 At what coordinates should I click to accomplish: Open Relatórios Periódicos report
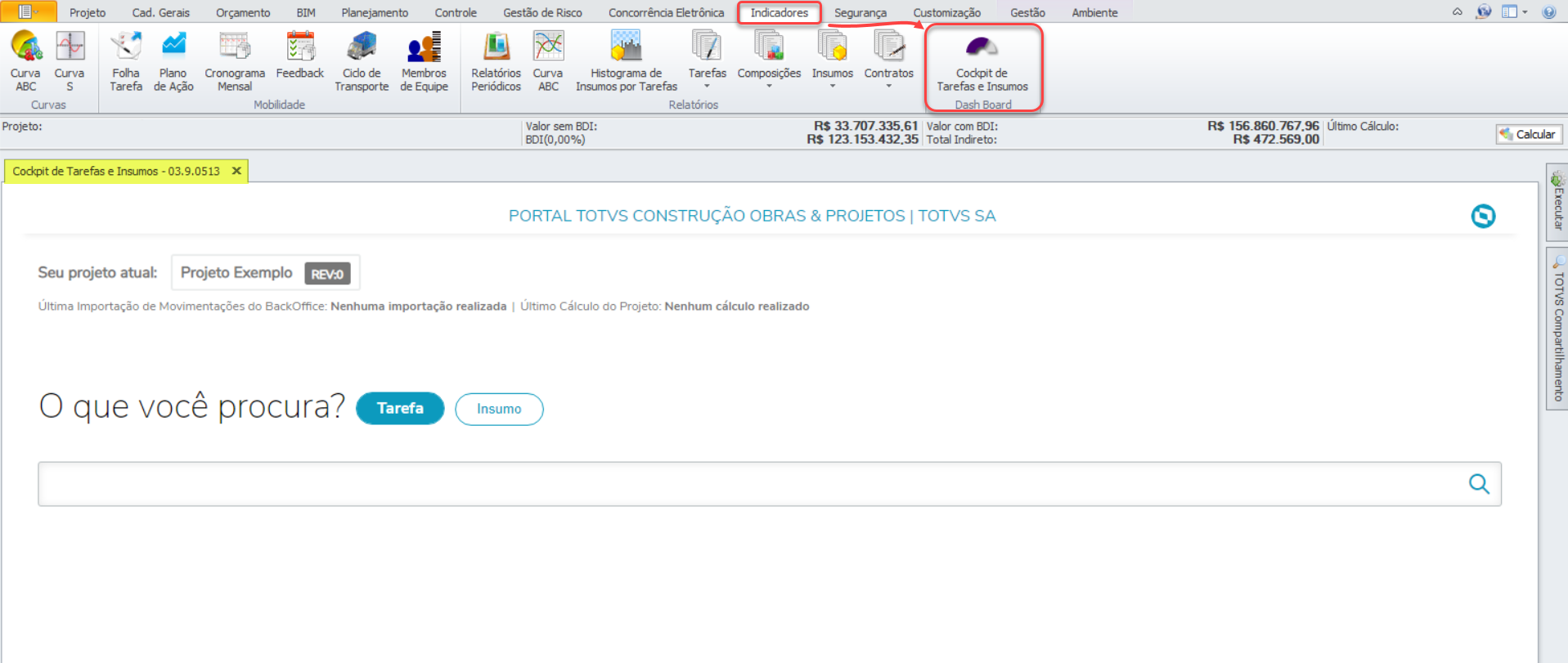[x=496, y=60]
